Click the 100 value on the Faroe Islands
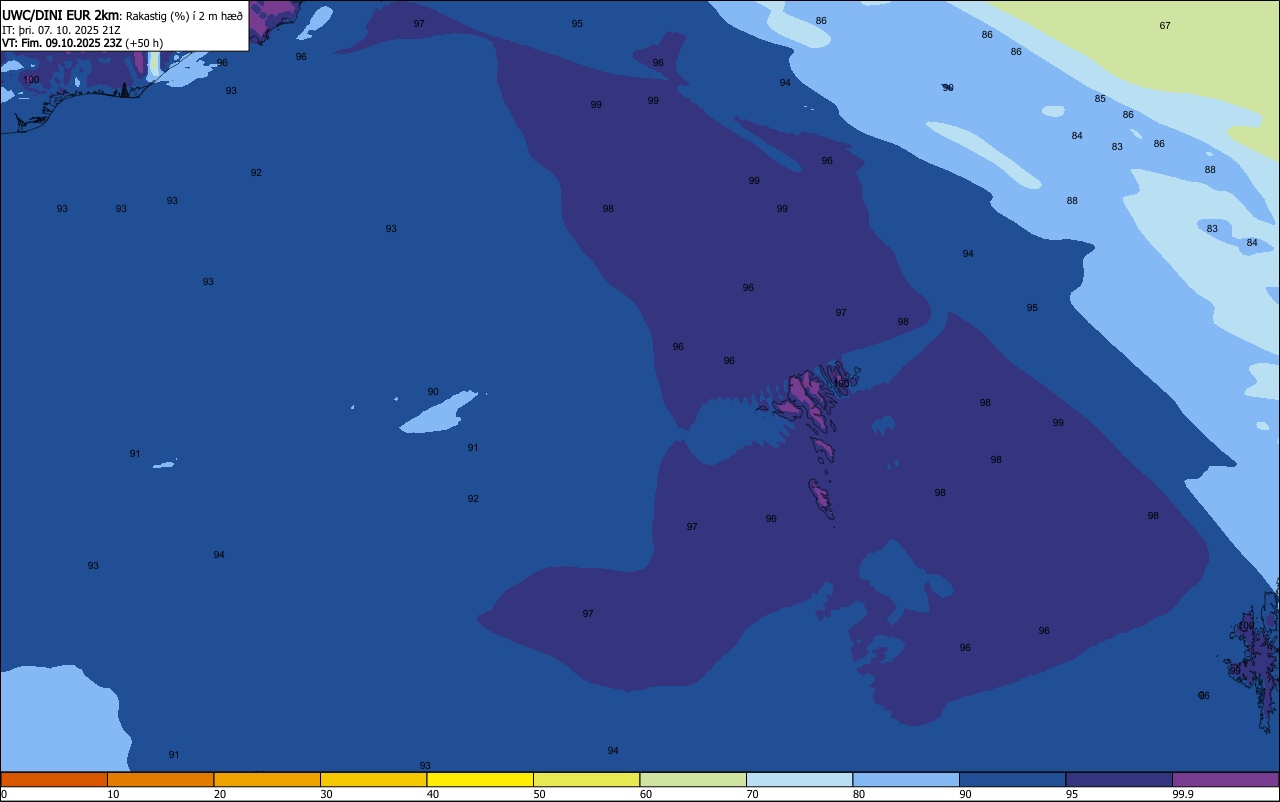The width and height of the screenshot is (1280, 802). [841, 383]
